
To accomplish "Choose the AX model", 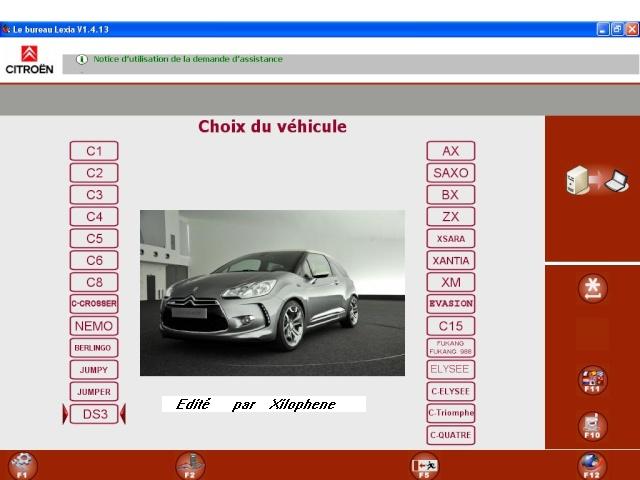I will click(x=451, y=151).
